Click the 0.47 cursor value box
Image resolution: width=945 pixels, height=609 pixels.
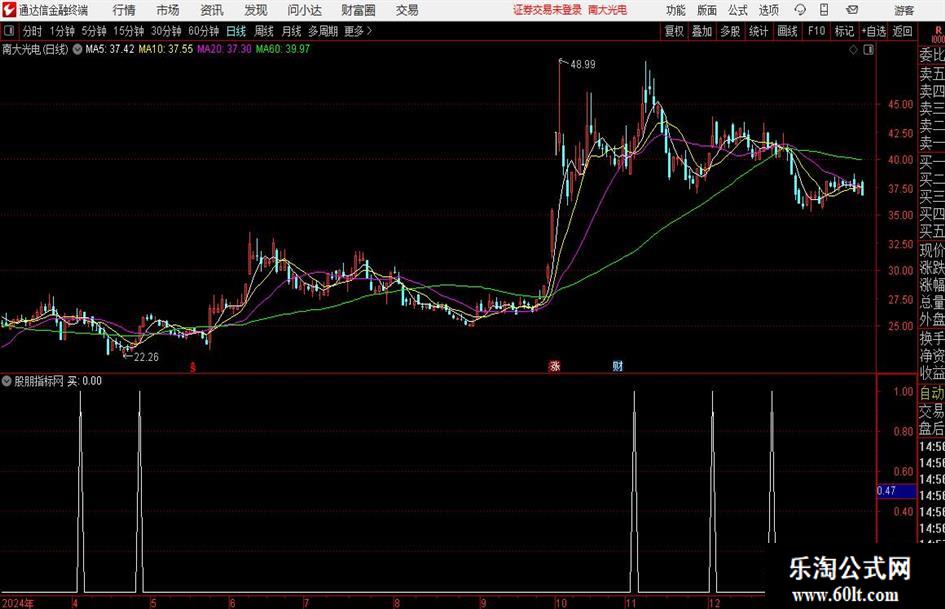(896, 491)
